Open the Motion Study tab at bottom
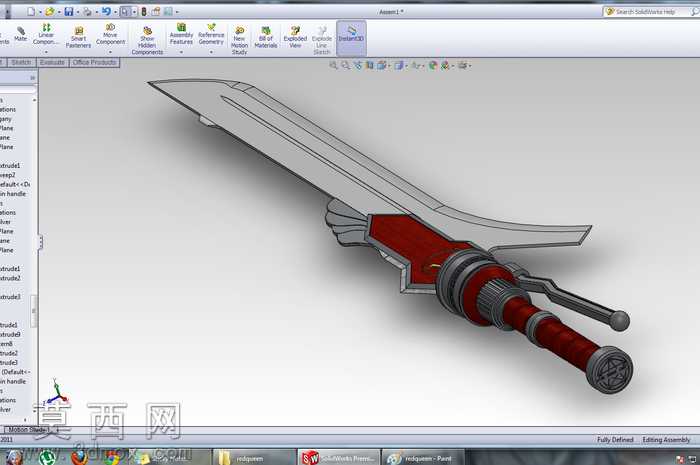This screenshot has height=465, width=700. click(27, 430)
